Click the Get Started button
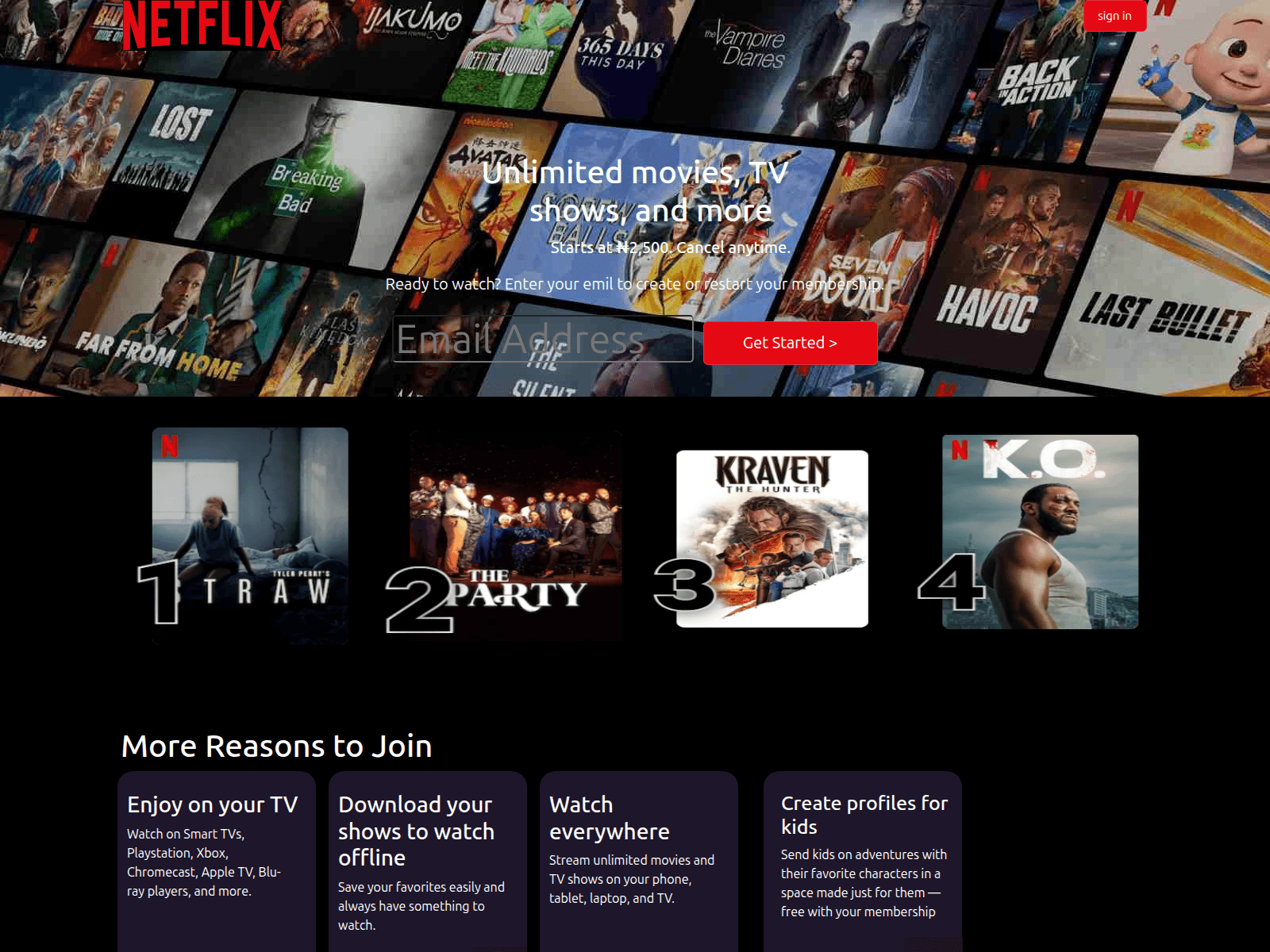Image resolution: width=1270 pixels, height=952 pixels. tap(790, 343)
